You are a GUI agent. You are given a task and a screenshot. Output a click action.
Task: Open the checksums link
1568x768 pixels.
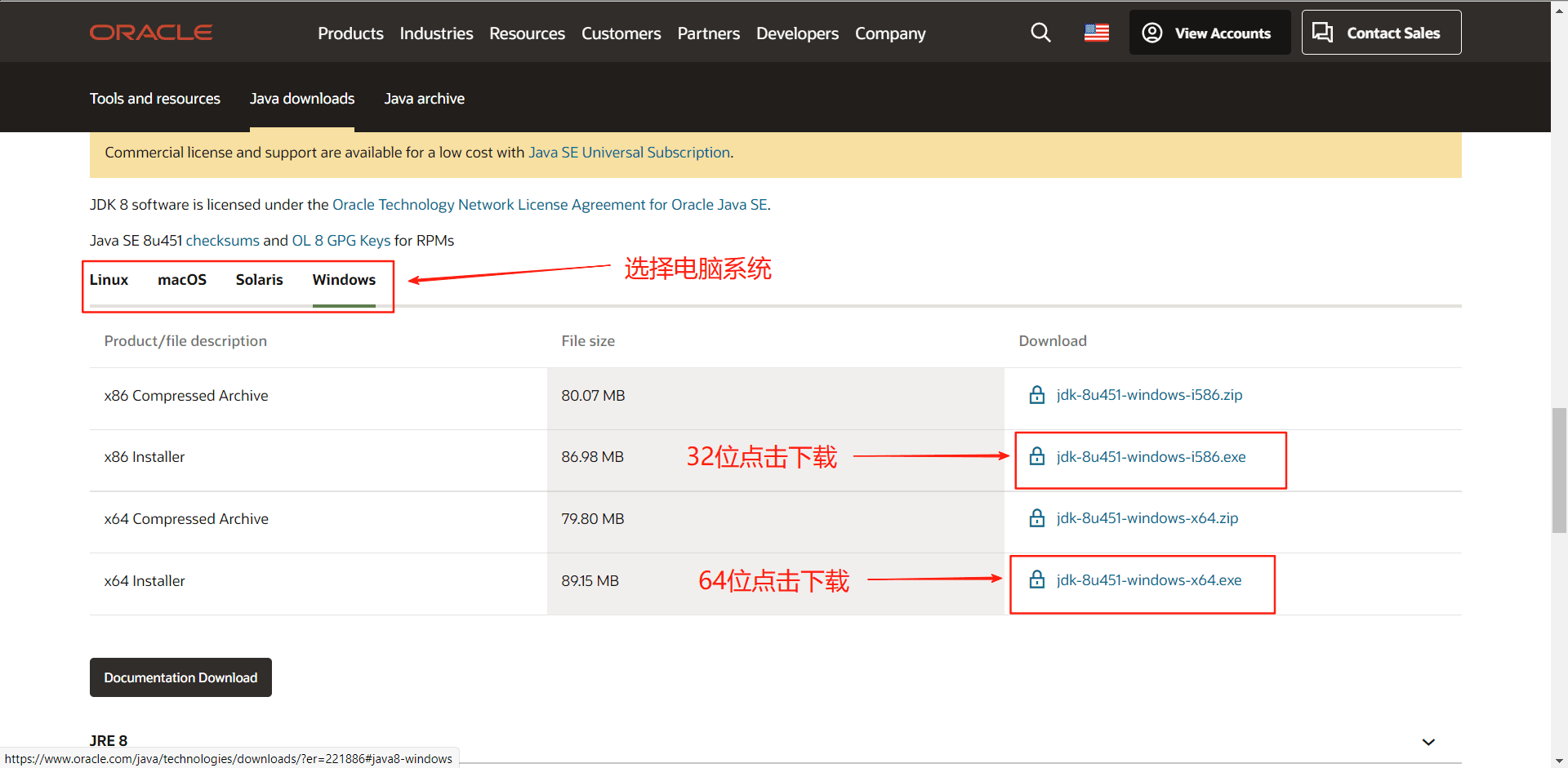[223, 241]
